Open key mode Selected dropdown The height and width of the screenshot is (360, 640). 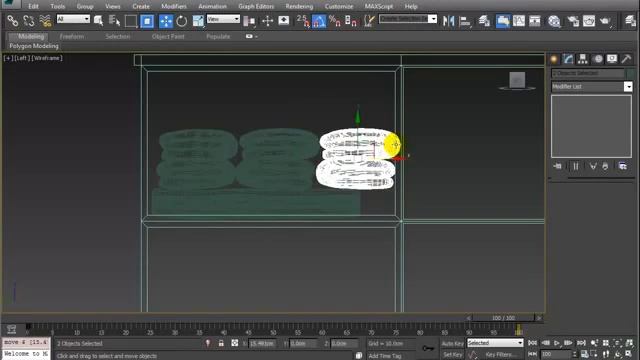coord(495,343)
